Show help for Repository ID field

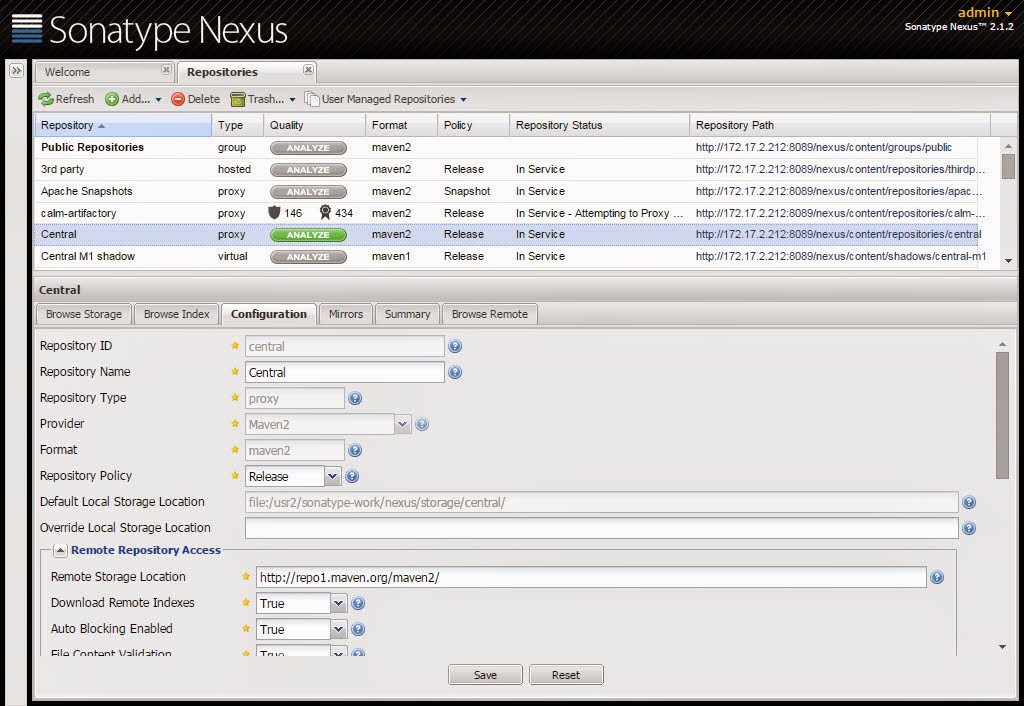[455, 346]
